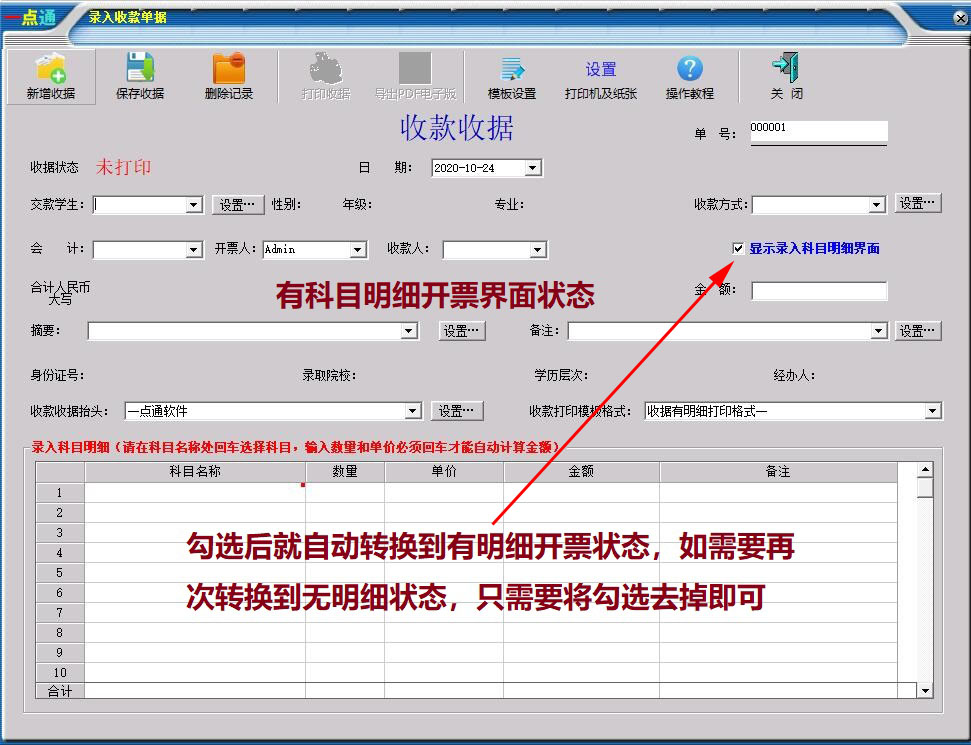Click the 金额 column header in table
The width and height of the screenshot is (971, 745).
coord(581,472)
